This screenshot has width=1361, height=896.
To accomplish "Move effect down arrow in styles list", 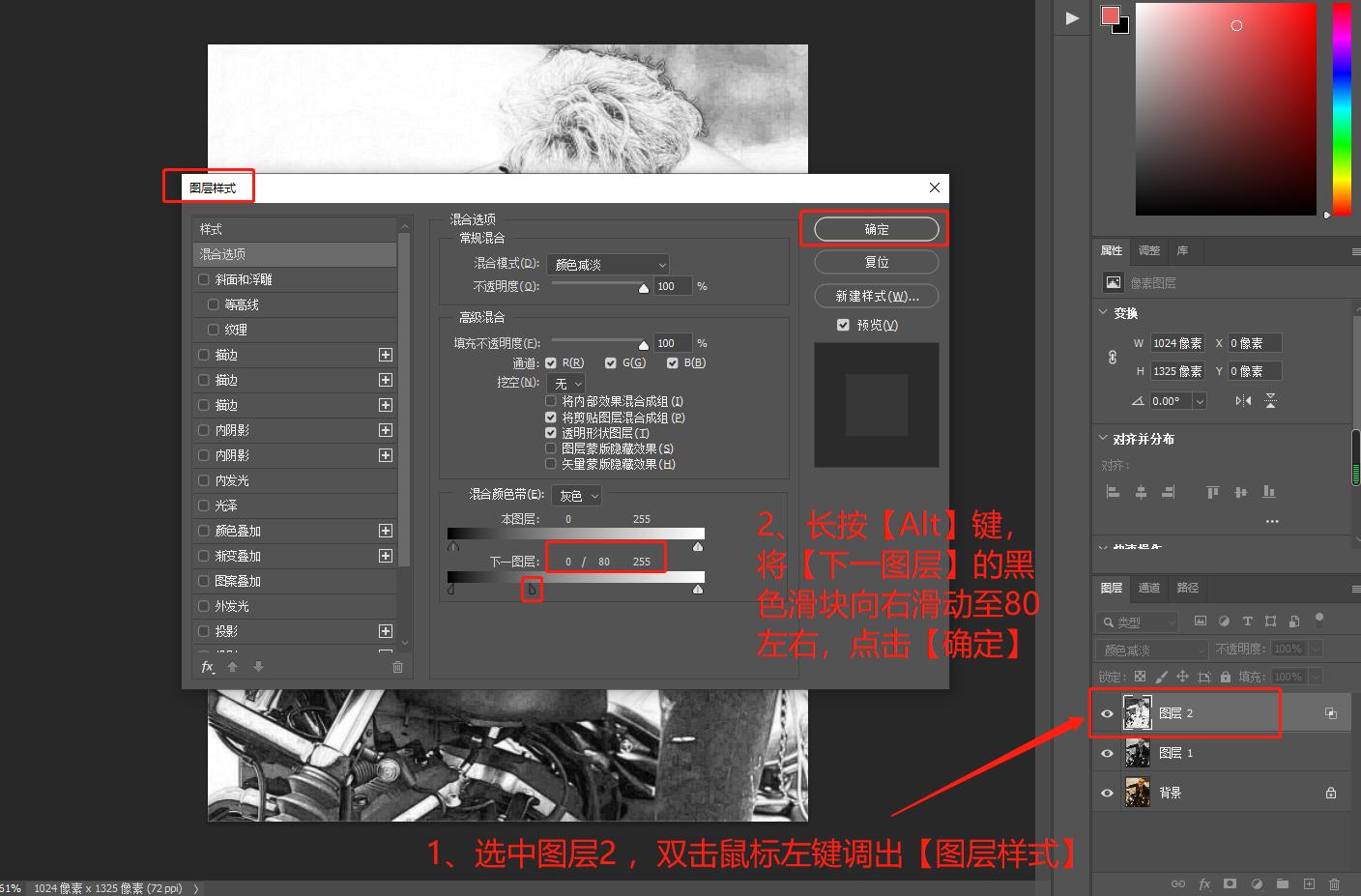I will click(258, 667).
